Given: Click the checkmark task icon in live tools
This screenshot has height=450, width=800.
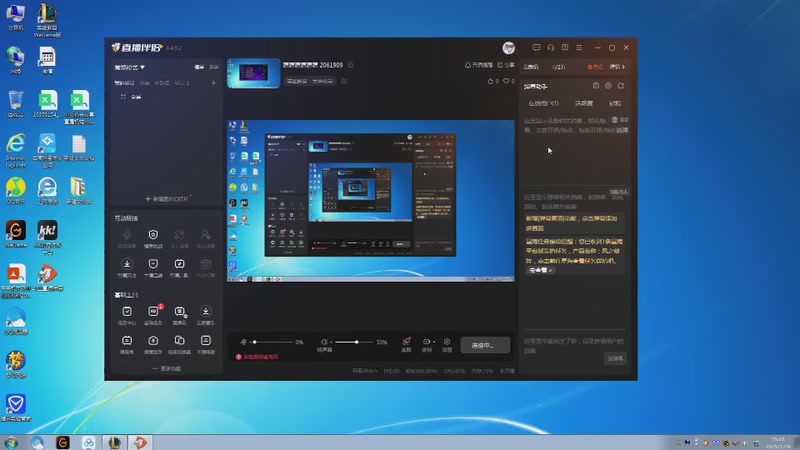Looking at the screenshot, I should [x=127, y=311].
